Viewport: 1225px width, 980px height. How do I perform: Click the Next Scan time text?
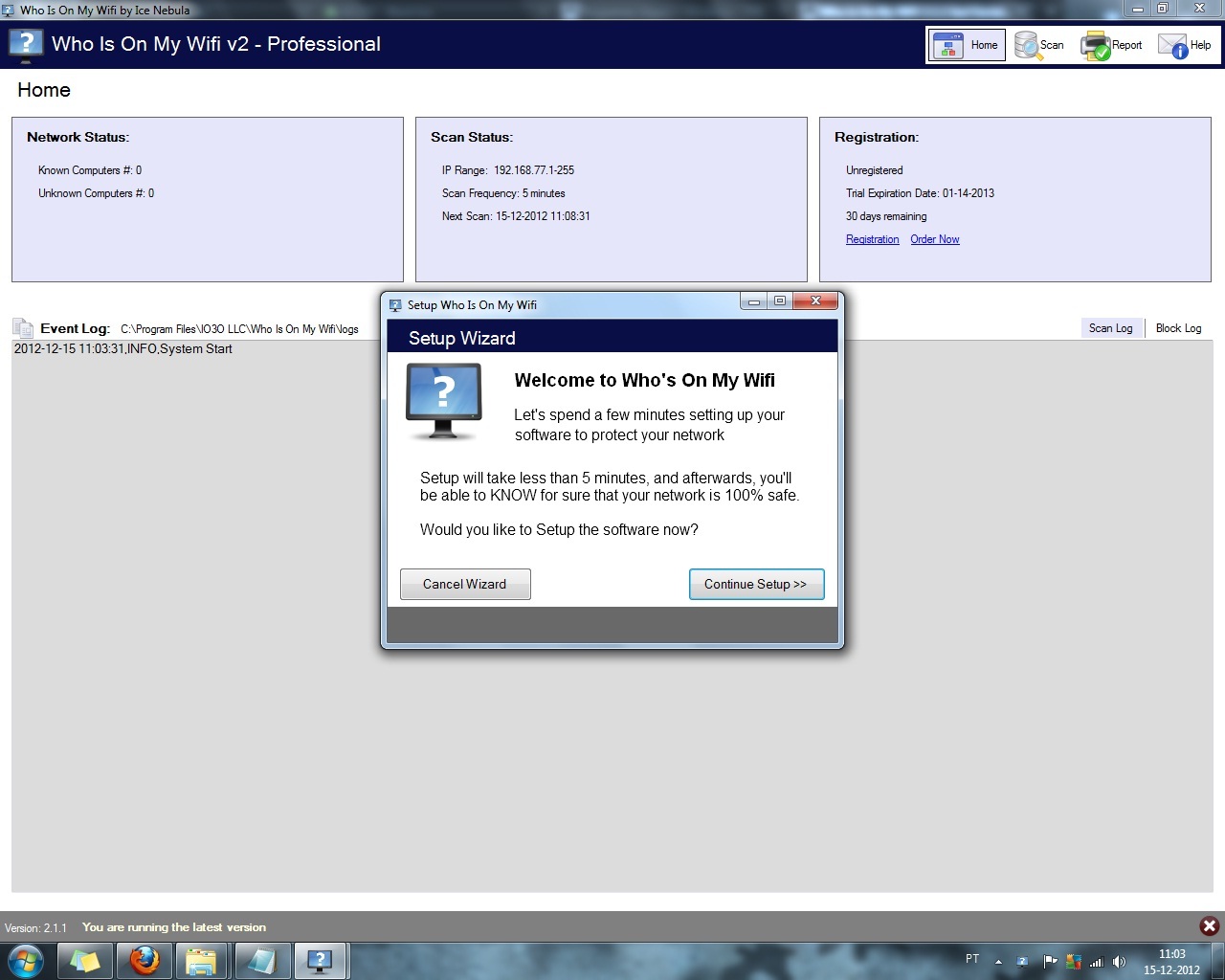pos(516,216)
